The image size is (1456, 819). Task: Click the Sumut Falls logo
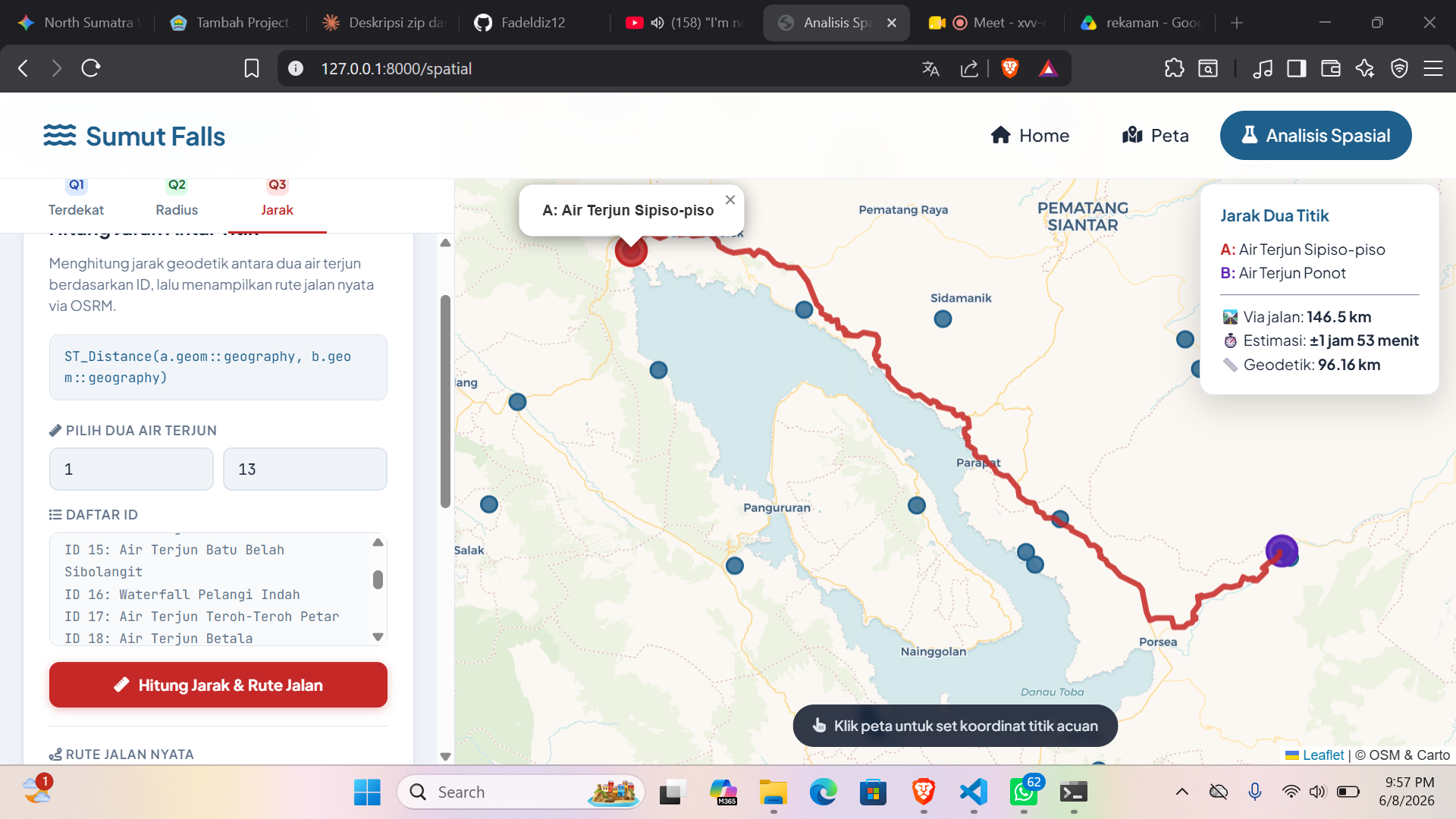pos(134,136)
